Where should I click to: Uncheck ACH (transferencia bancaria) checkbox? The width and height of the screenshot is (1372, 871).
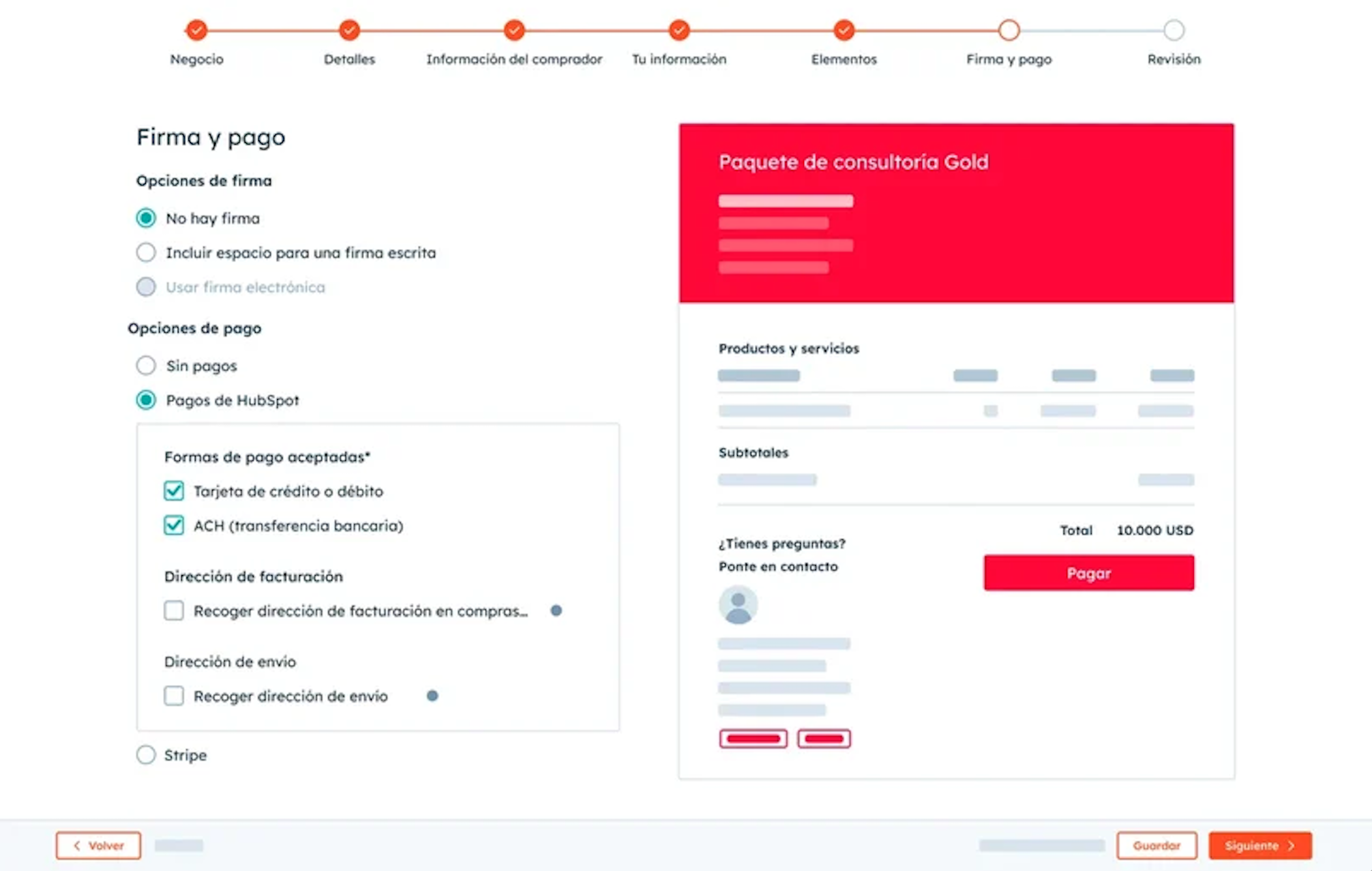(x=173, y=525)
